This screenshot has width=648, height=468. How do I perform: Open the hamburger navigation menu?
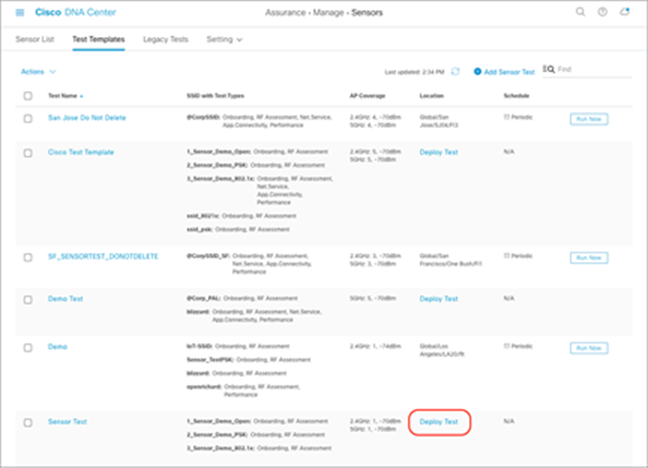pyautogui.click(x=20, y=13)
